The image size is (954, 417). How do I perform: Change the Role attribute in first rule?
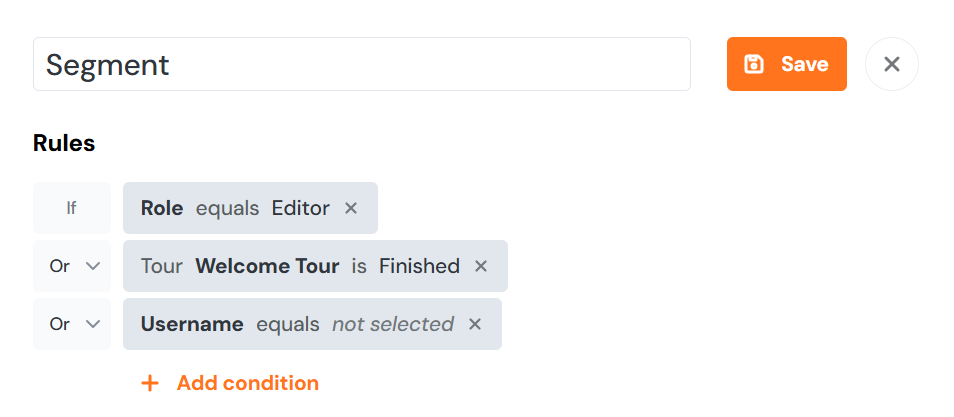(x=162, y=208)
